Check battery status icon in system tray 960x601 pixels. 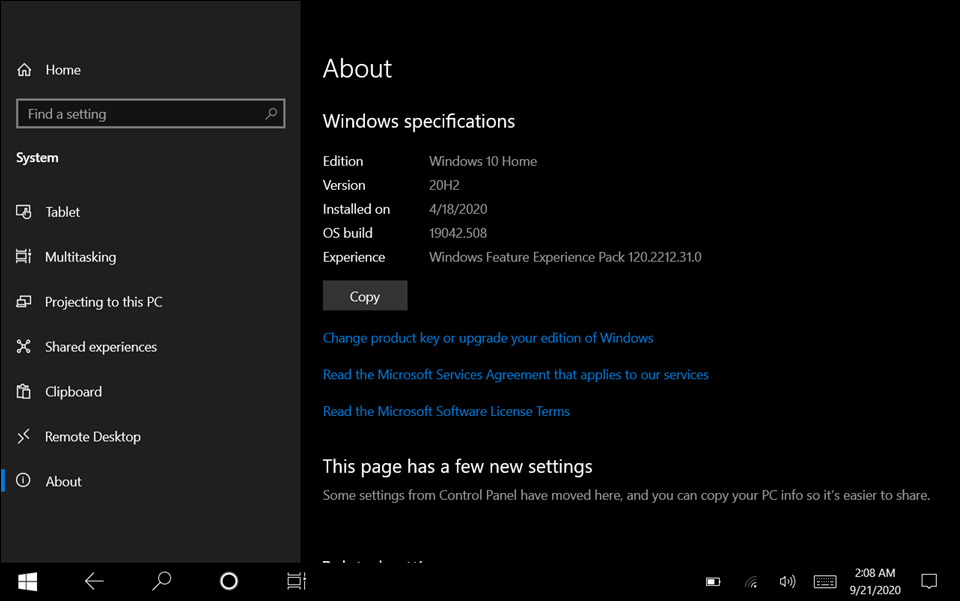click(713, 582)
